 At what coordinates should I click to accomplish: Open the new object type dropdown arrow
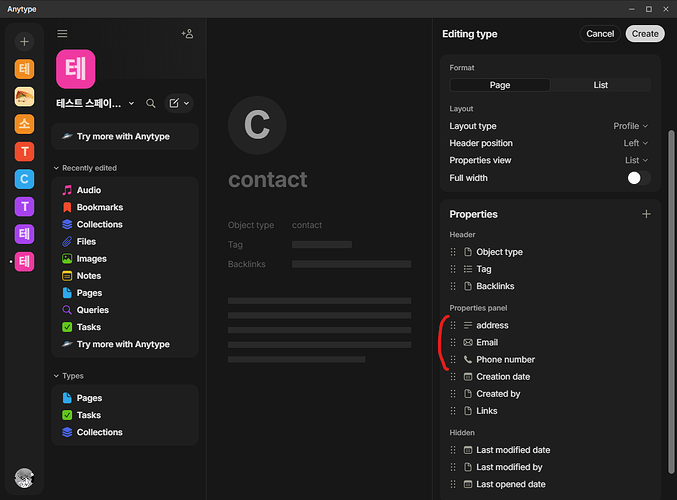click(187, 103)
